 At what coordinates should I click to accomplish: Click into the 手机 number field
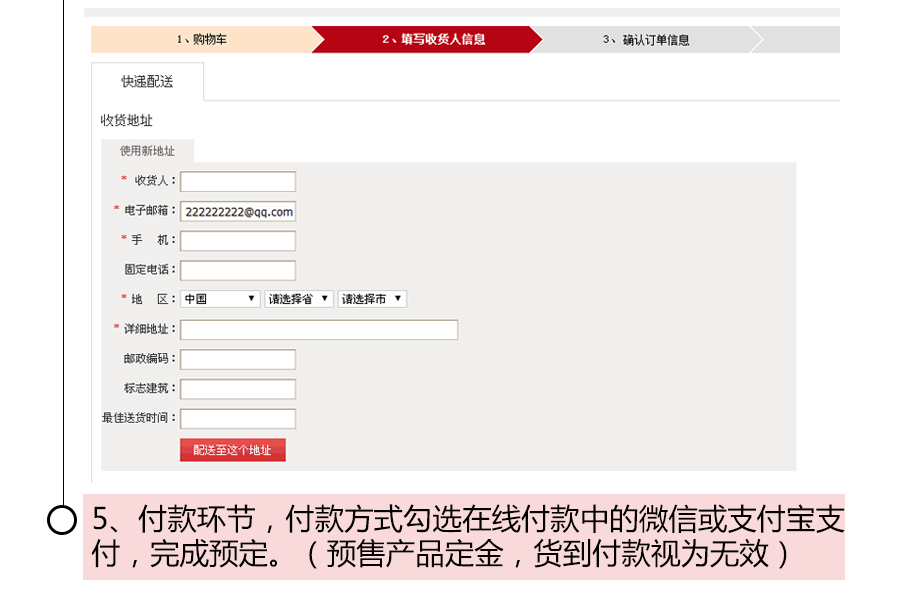(238, 241)
